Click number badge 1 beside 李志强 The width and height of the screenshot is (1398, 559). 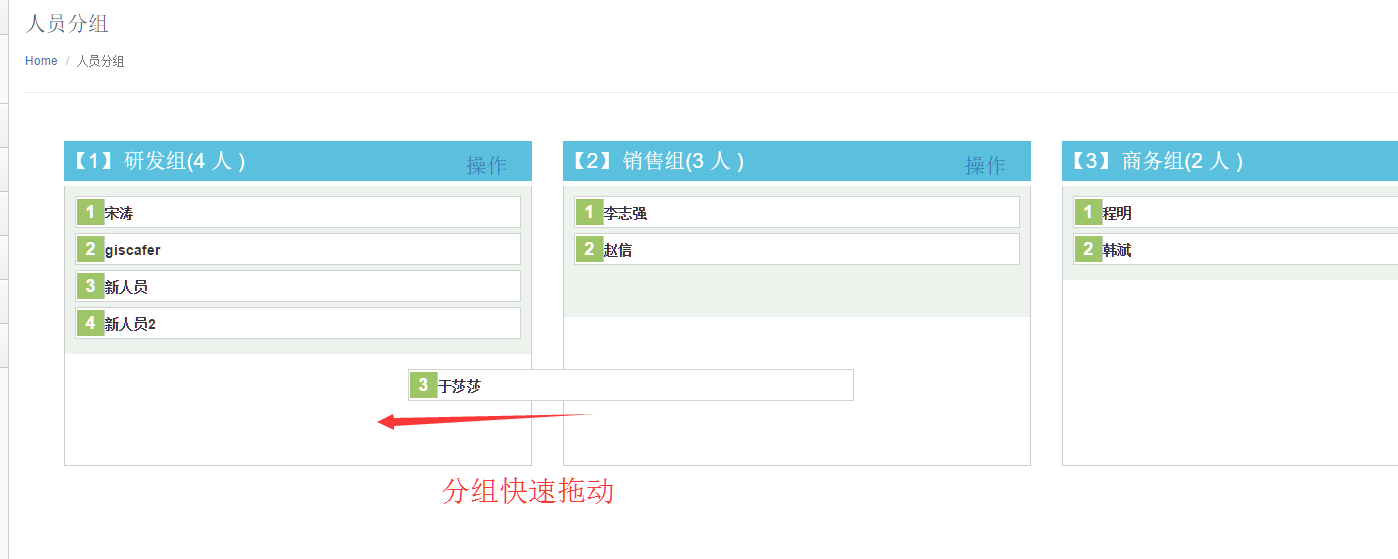click(x=589, y=212)
